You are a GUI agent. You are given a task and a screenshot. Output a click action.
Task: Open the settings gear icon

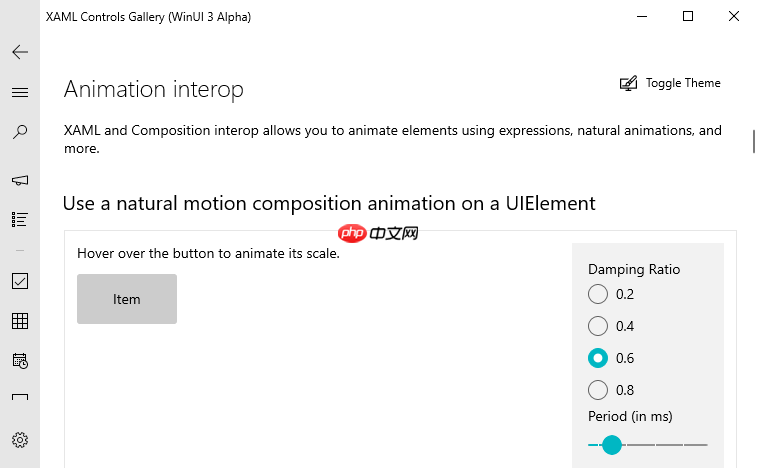coord(20,439)
